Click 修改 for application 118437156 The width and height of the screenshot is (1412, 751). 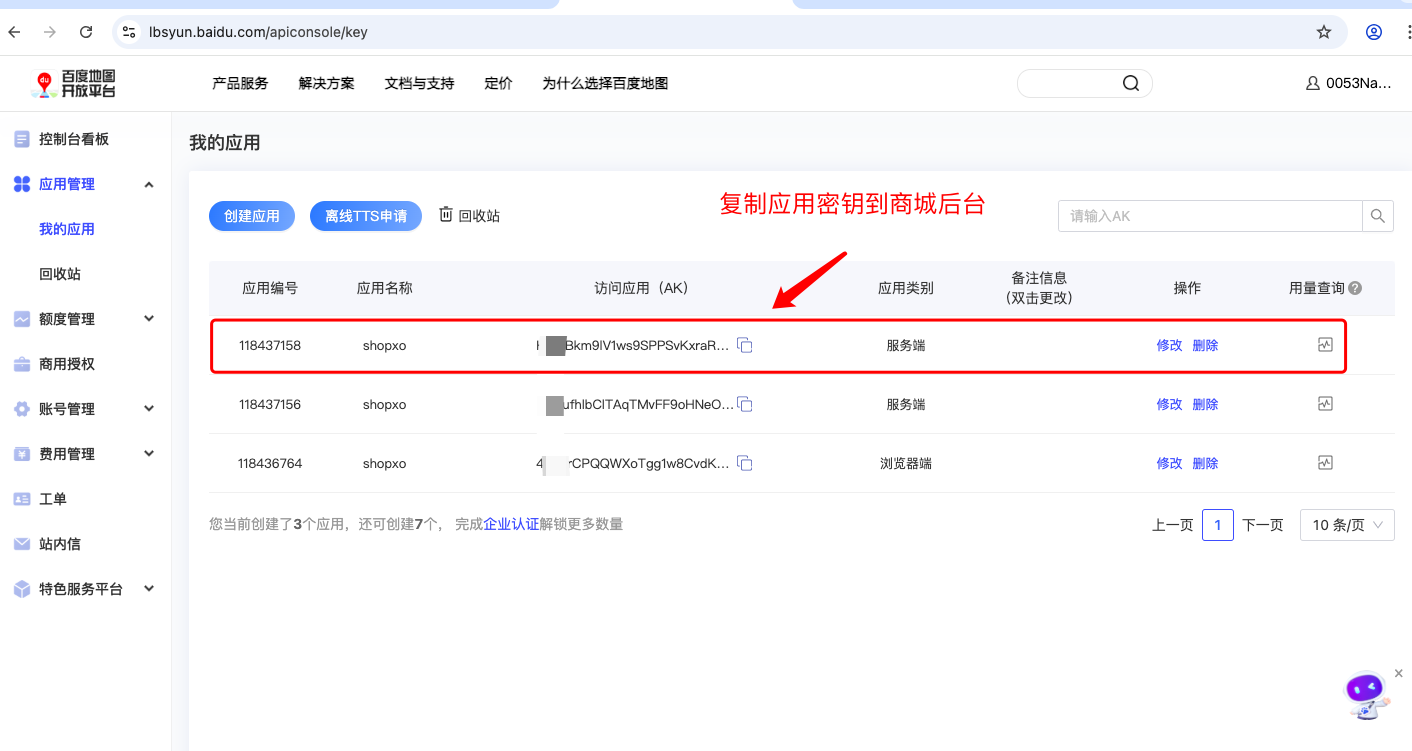(1169, 404)
